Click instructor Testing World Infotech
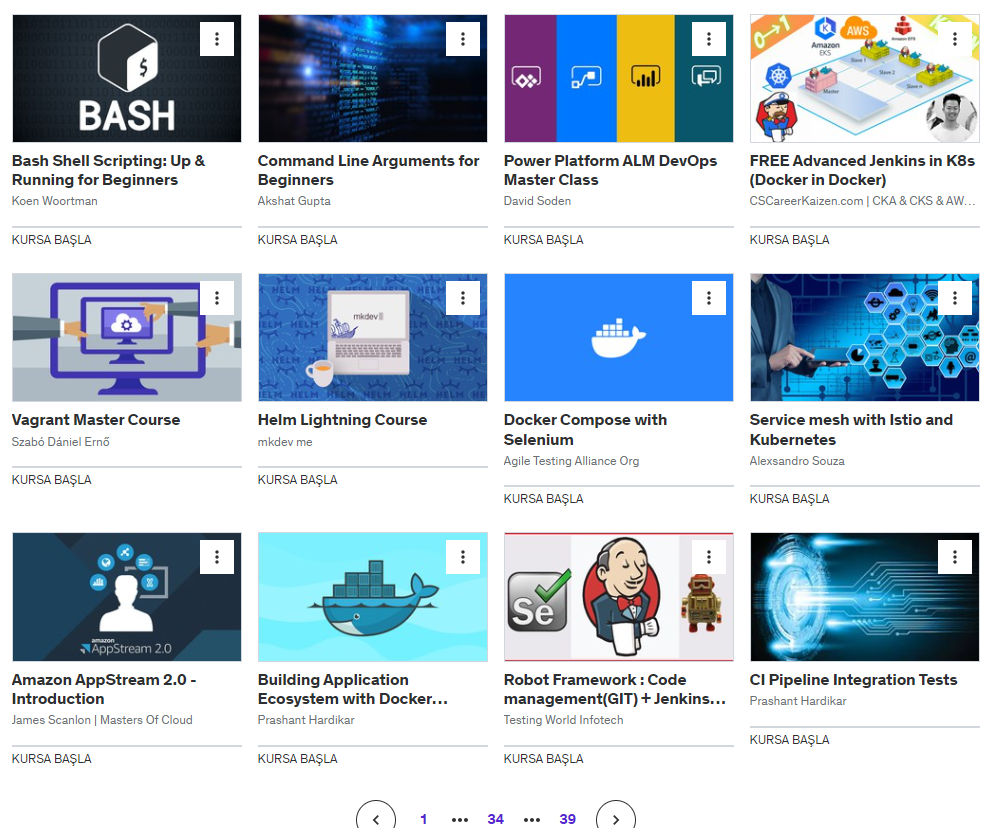This screenshot has height=828, width=997. pyautogui.click(x=564, y=720)
